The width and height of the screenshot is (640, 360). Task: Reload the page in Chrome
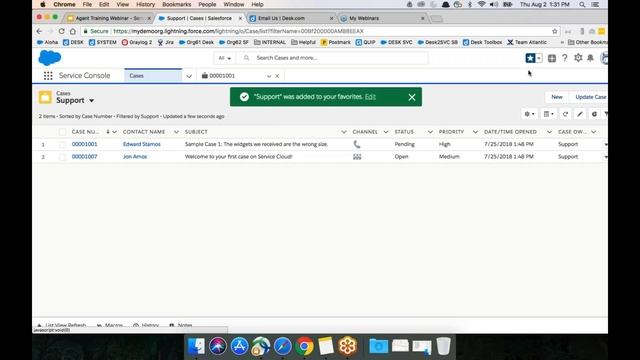coord(61,31)
